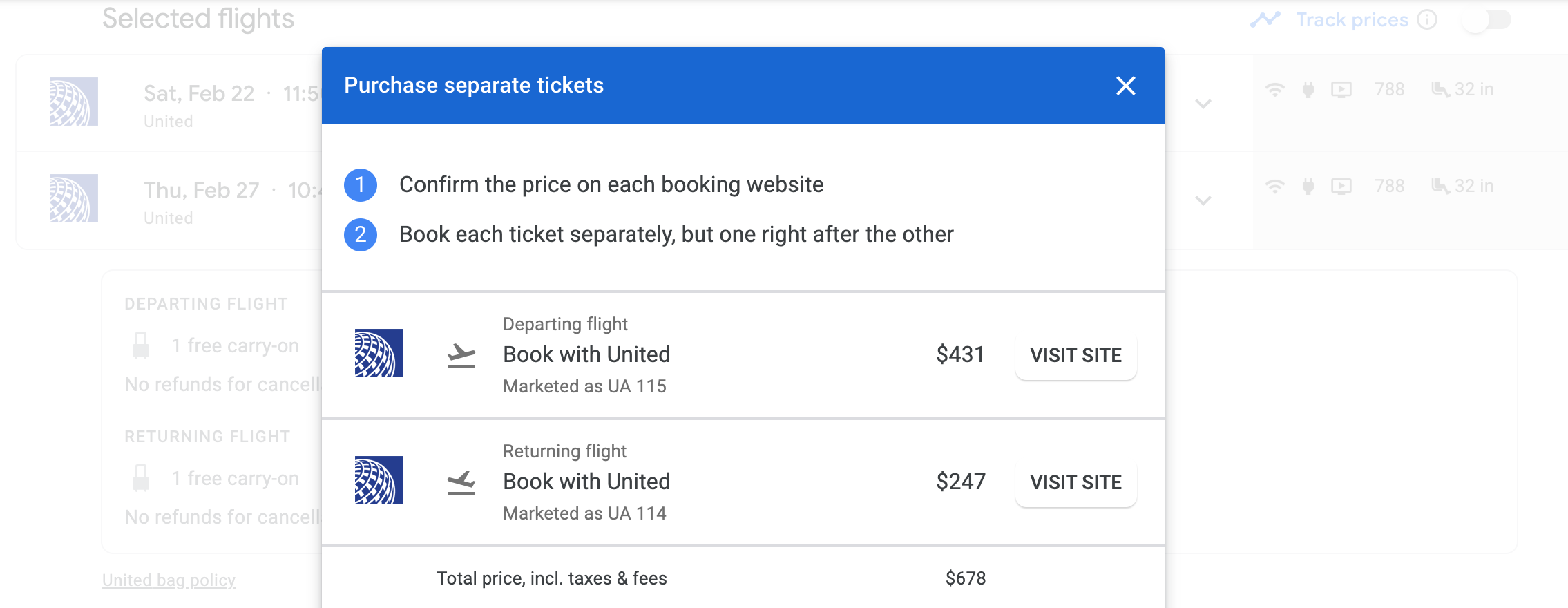1568x608 pixels.
Task: Click Track prices info icon
Action: (x=1427, y=19)
